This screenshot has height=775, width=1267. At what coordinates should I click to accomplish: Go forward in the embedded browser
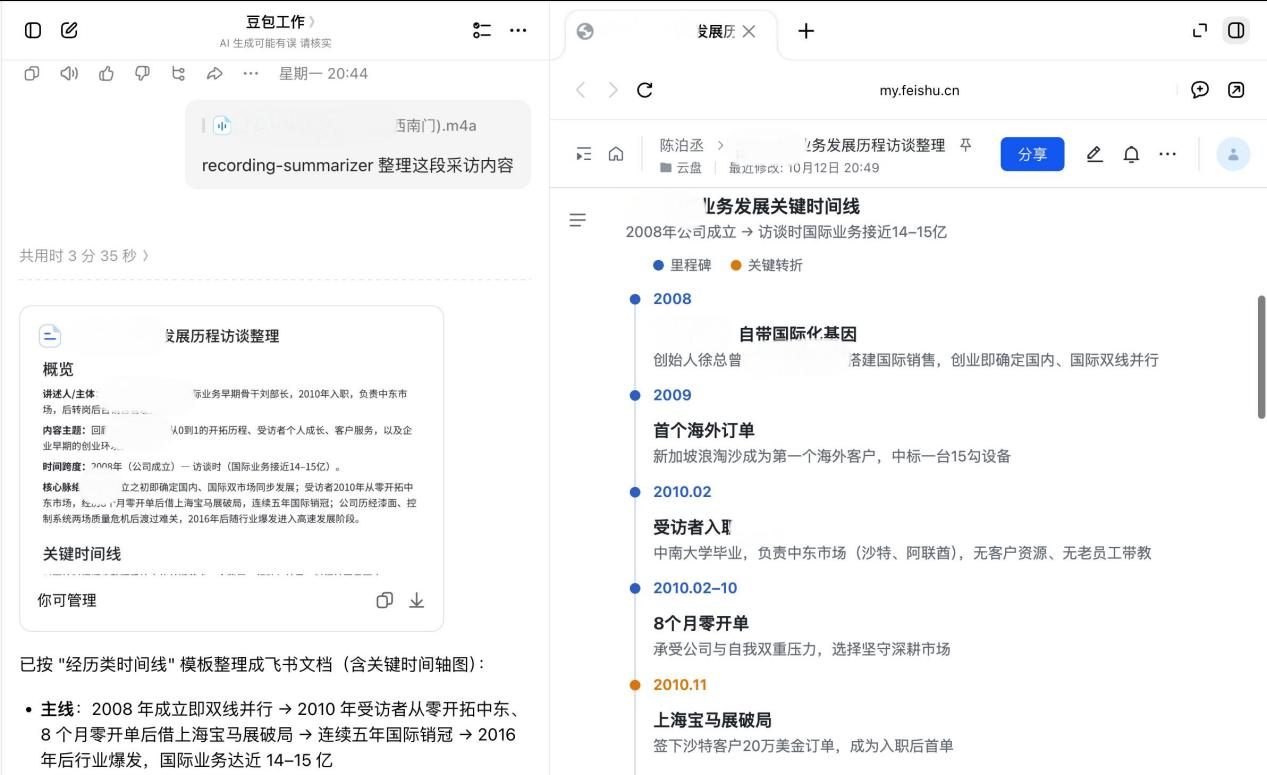[x=613, y=90]
